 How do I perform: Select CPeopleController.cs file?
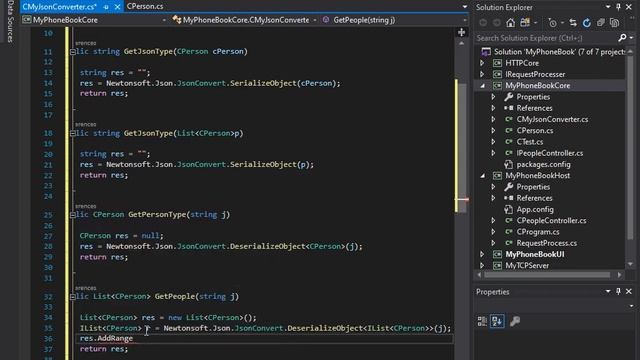point(551,220)
